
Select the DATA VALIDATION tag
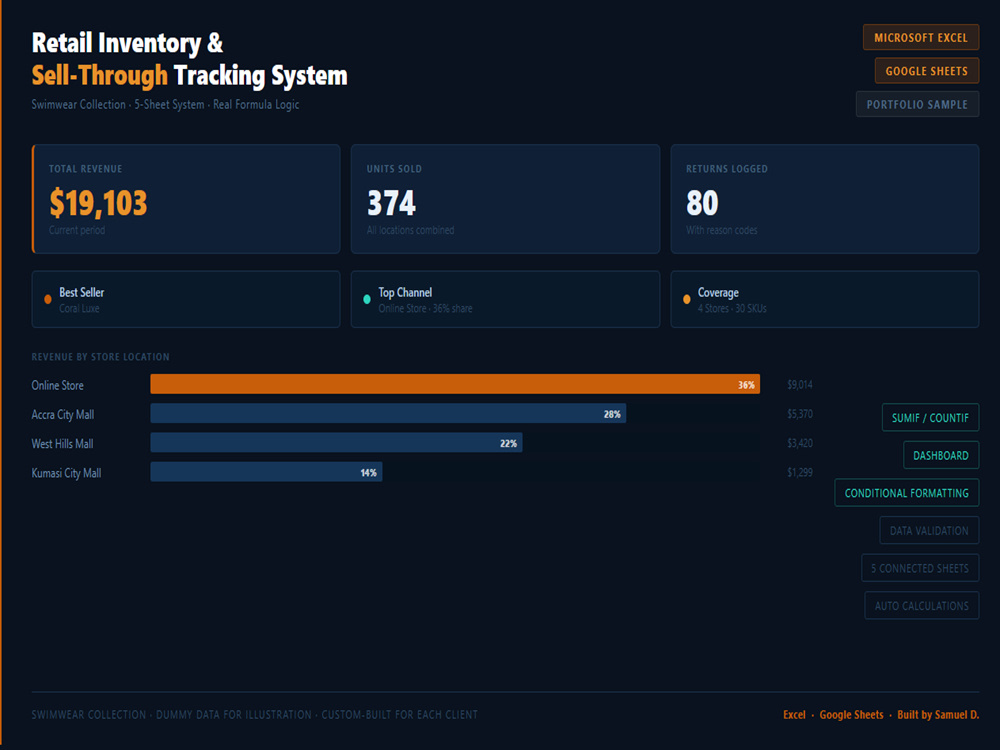click(929, 531)
